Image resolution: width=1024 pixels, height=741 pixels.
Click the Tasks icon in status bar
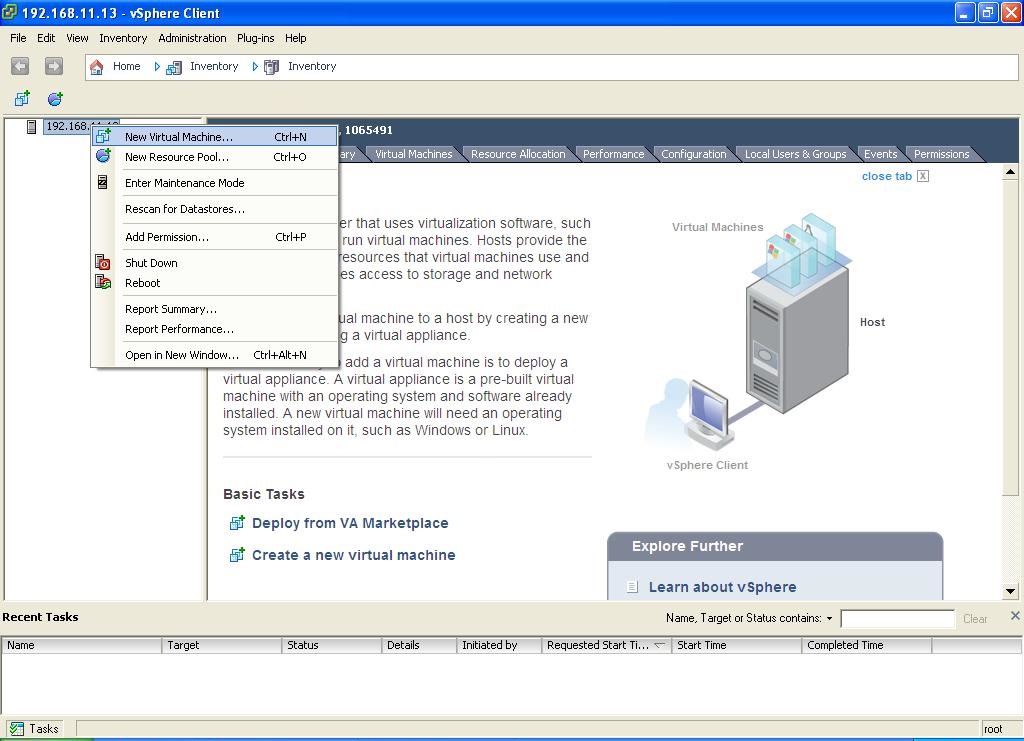point(16,729)
